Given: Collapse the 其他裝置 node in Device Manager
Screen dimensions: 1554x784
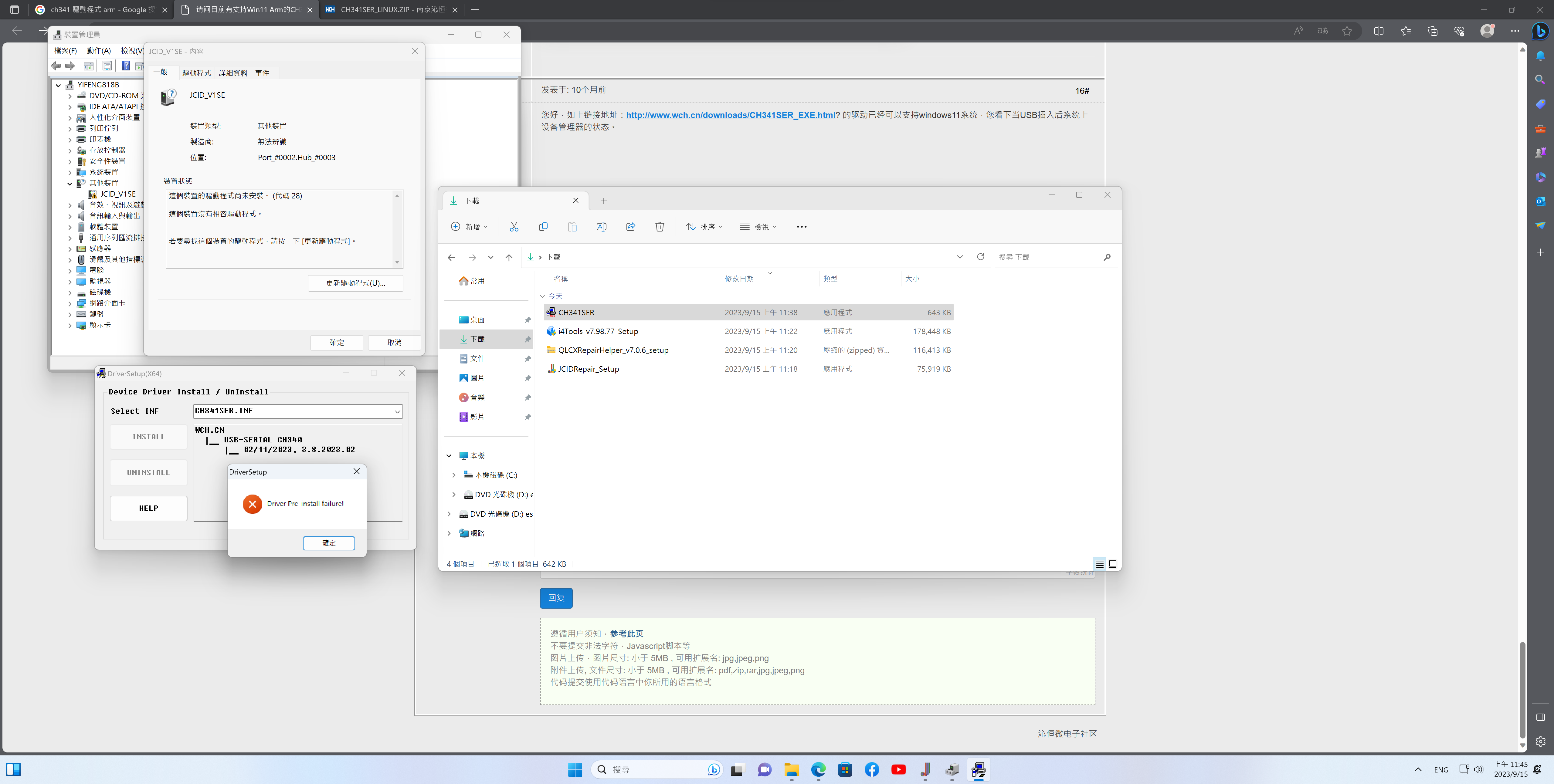Looking at the screenshot, I should 70,183.
